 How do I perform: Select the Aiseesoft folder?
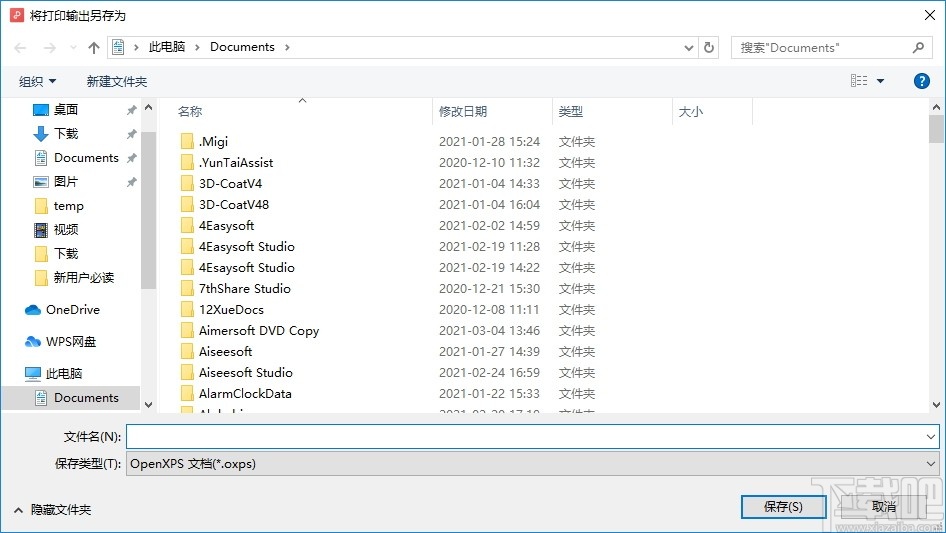[225, 352]
